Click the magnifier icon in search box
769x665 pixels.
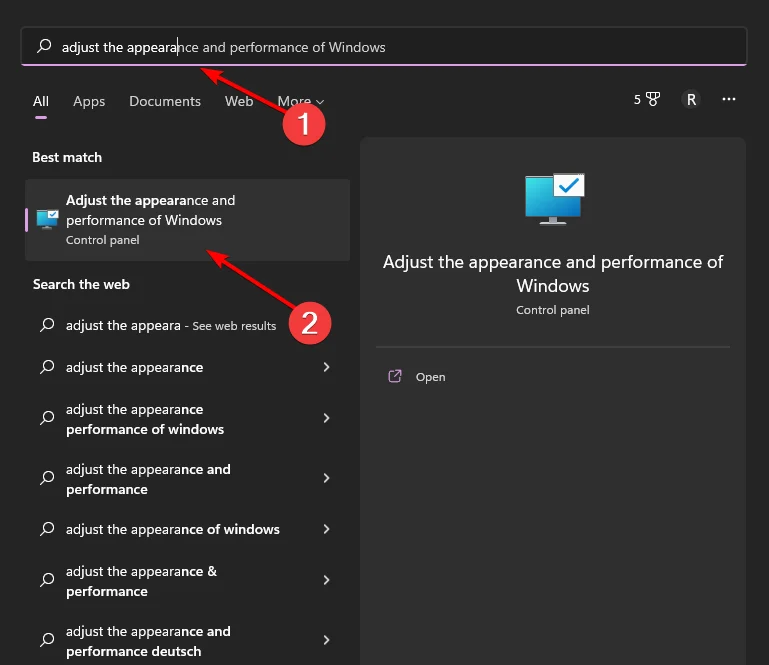(x=44, y=47)
